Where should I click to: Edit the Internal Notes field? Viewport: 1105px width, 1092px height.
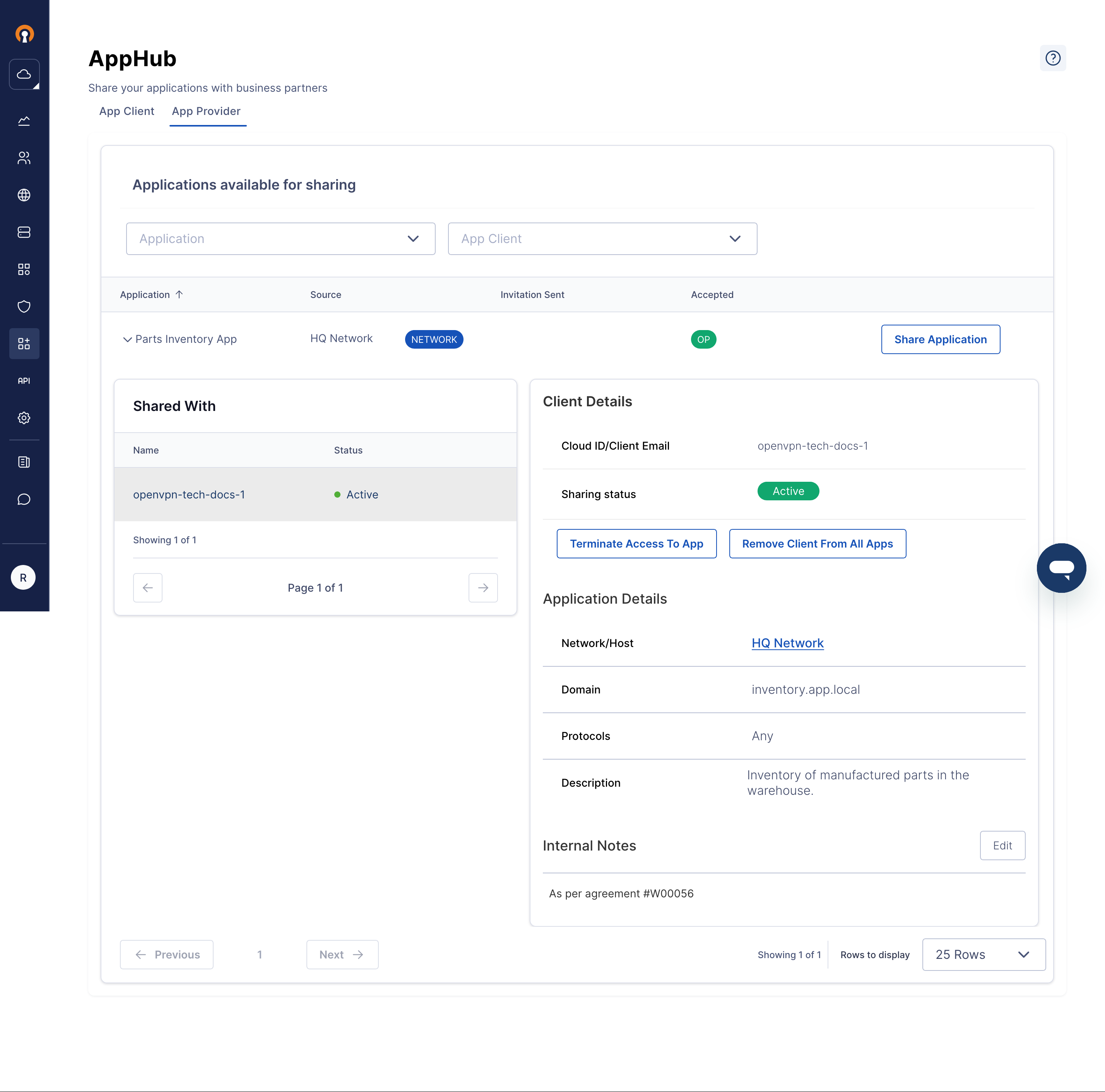[x=1002, y=845]
